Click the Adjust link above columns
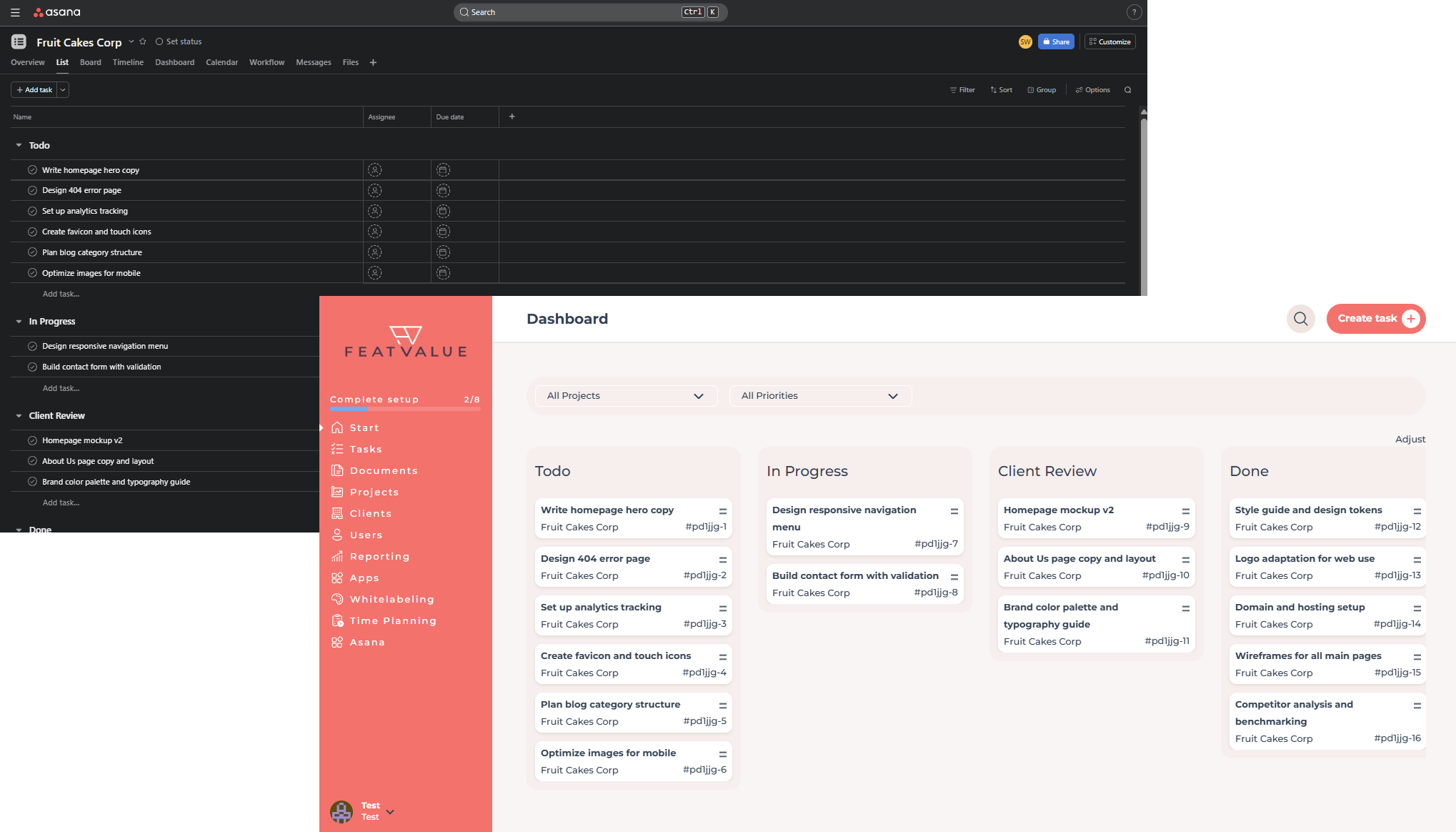The width and height of the screenshot is (1456, 832). tap(1410, 439)
